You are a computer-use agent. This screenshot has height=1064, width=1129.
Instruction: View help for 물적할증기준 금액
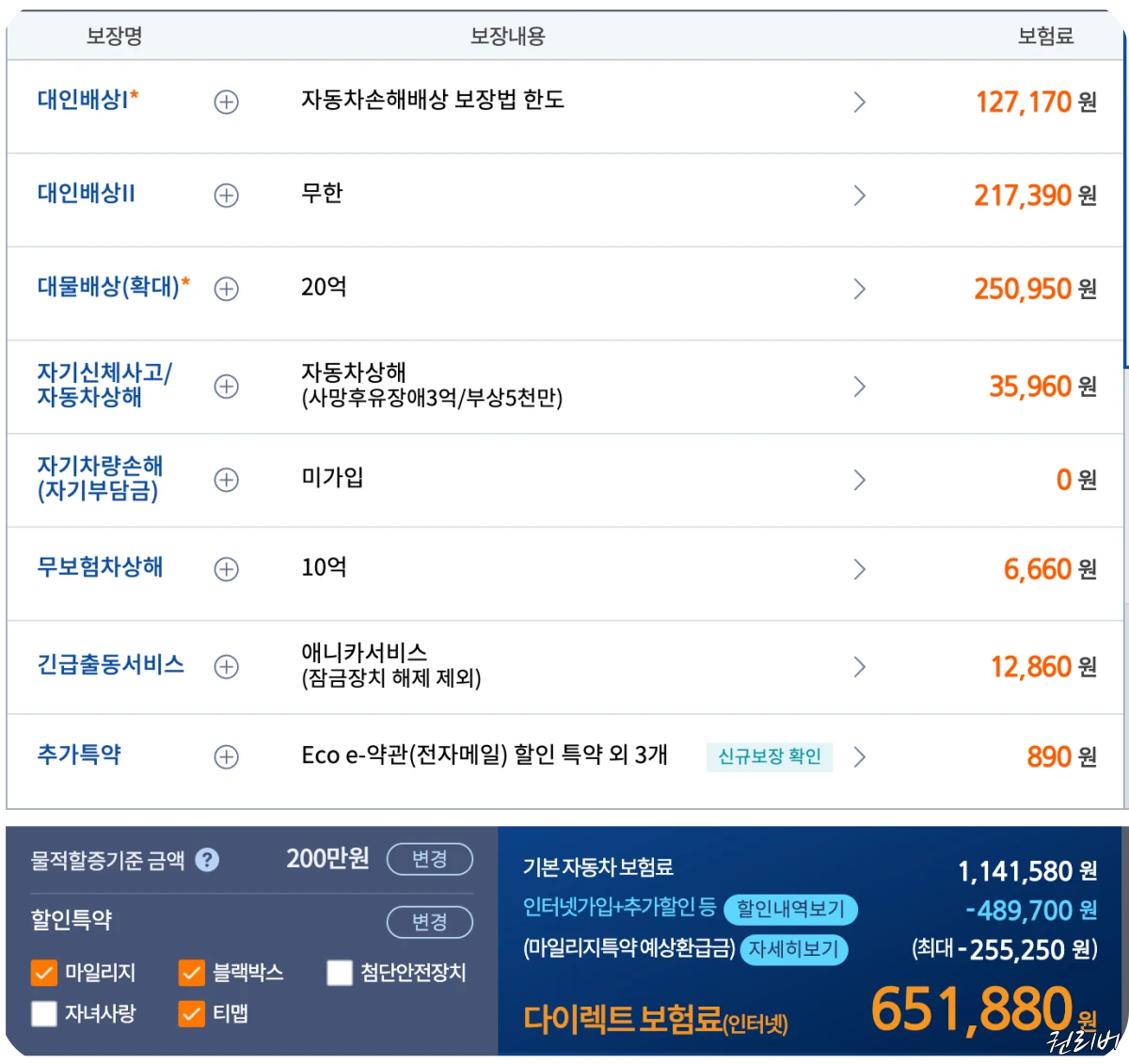pyautogui.click(x=207, y=859)
